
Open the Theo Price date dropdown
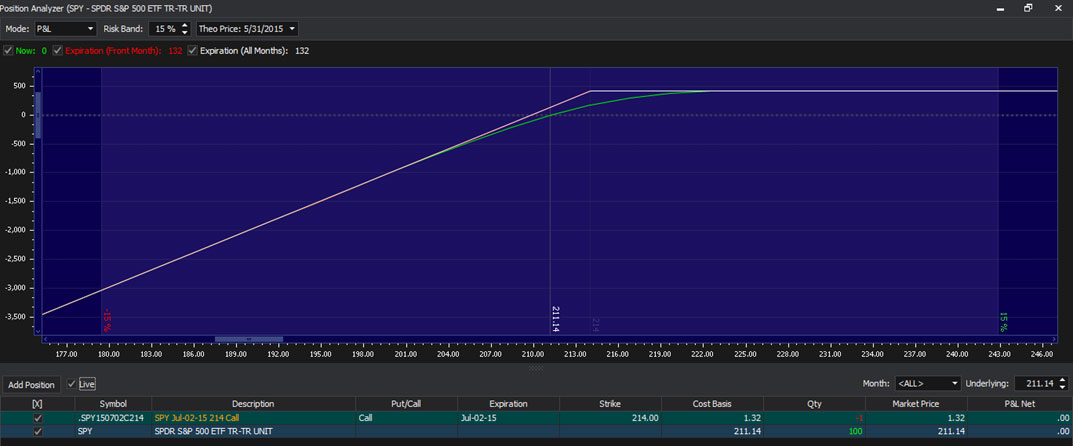tap(247, 29)
